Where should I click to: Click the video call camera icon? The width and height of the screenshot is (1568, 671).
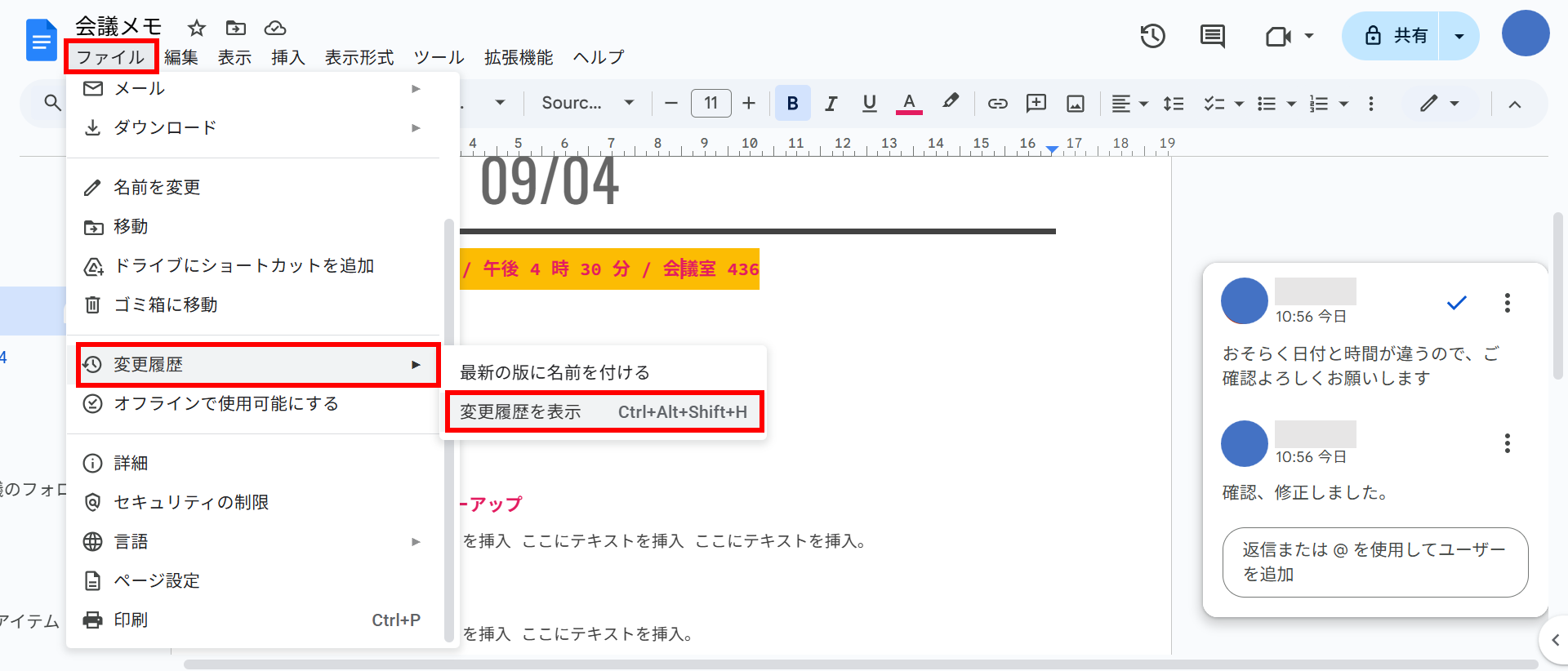[x=1278, y=37]
